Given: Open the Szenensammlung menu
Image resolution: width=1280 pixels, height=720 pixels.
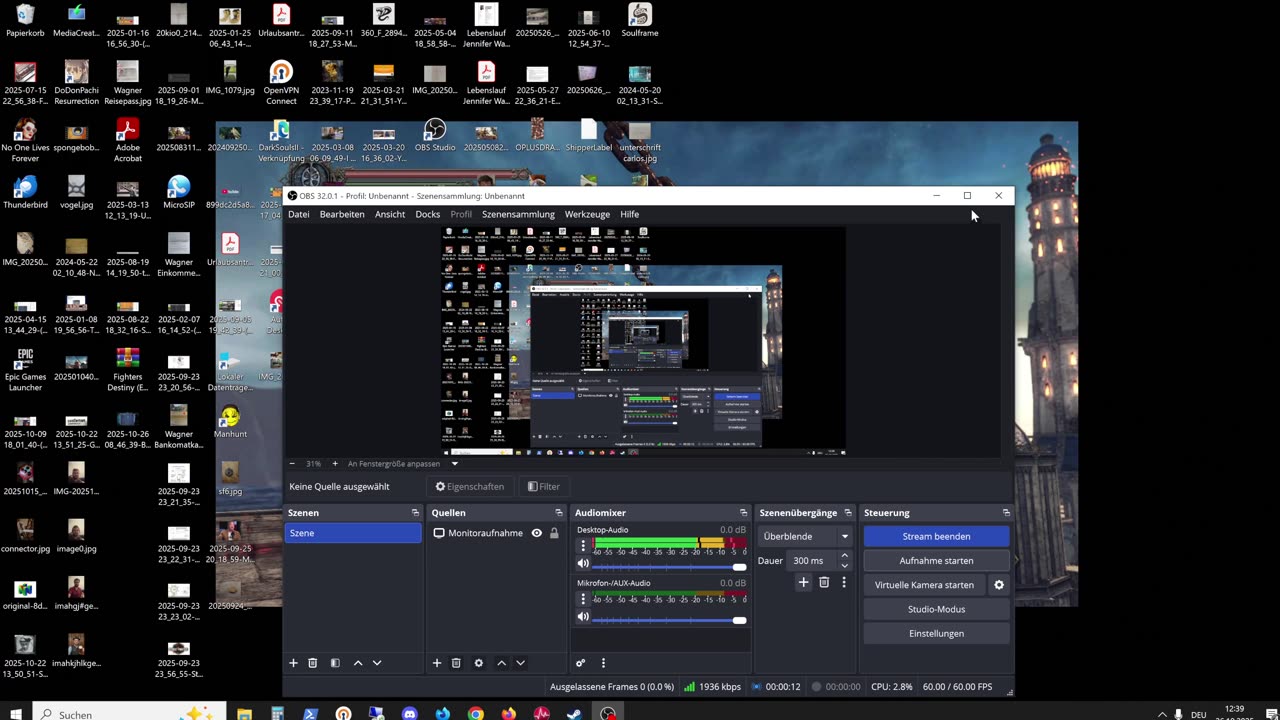Looking at the screenshot, I should pos(518,214).
